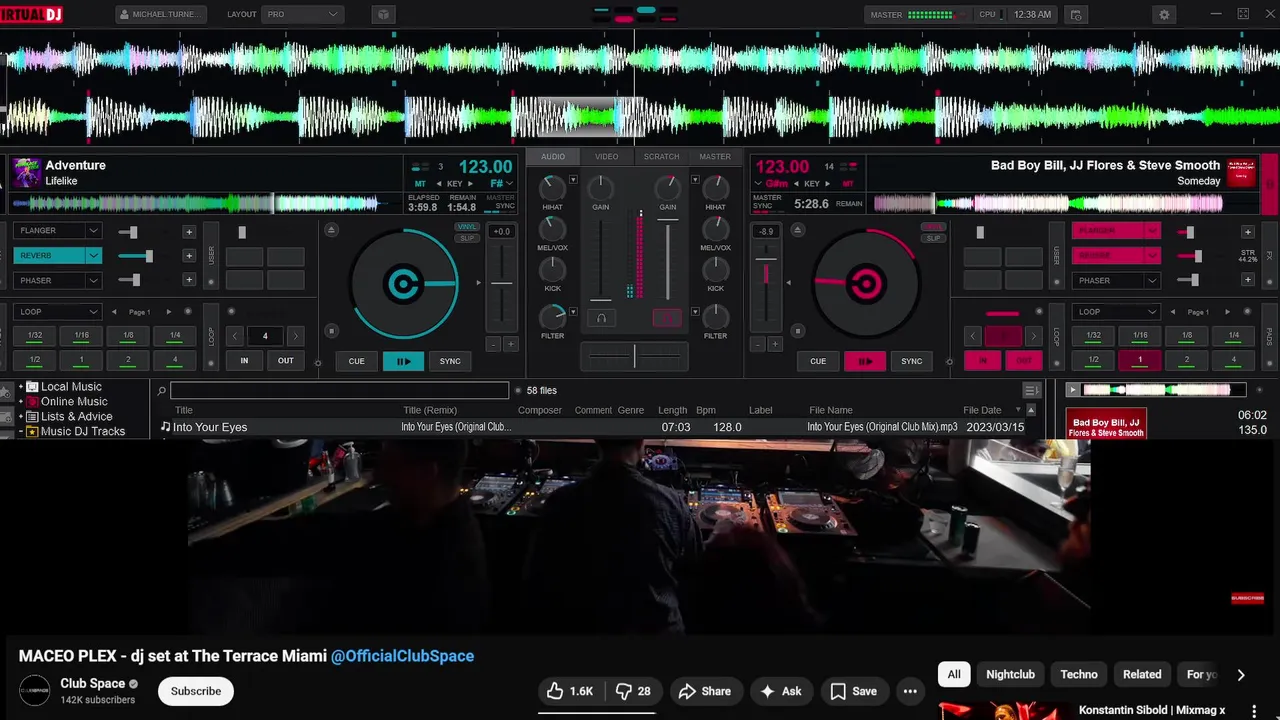Screen dimensions: 1280x720
Task: Add effect slot next to left Flanger
Action: pos(189,231)
